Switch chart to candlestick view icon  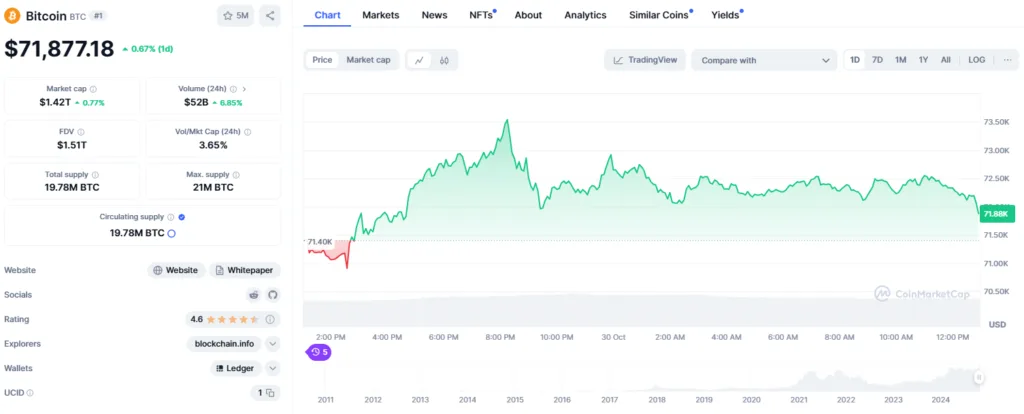[444, 60]
